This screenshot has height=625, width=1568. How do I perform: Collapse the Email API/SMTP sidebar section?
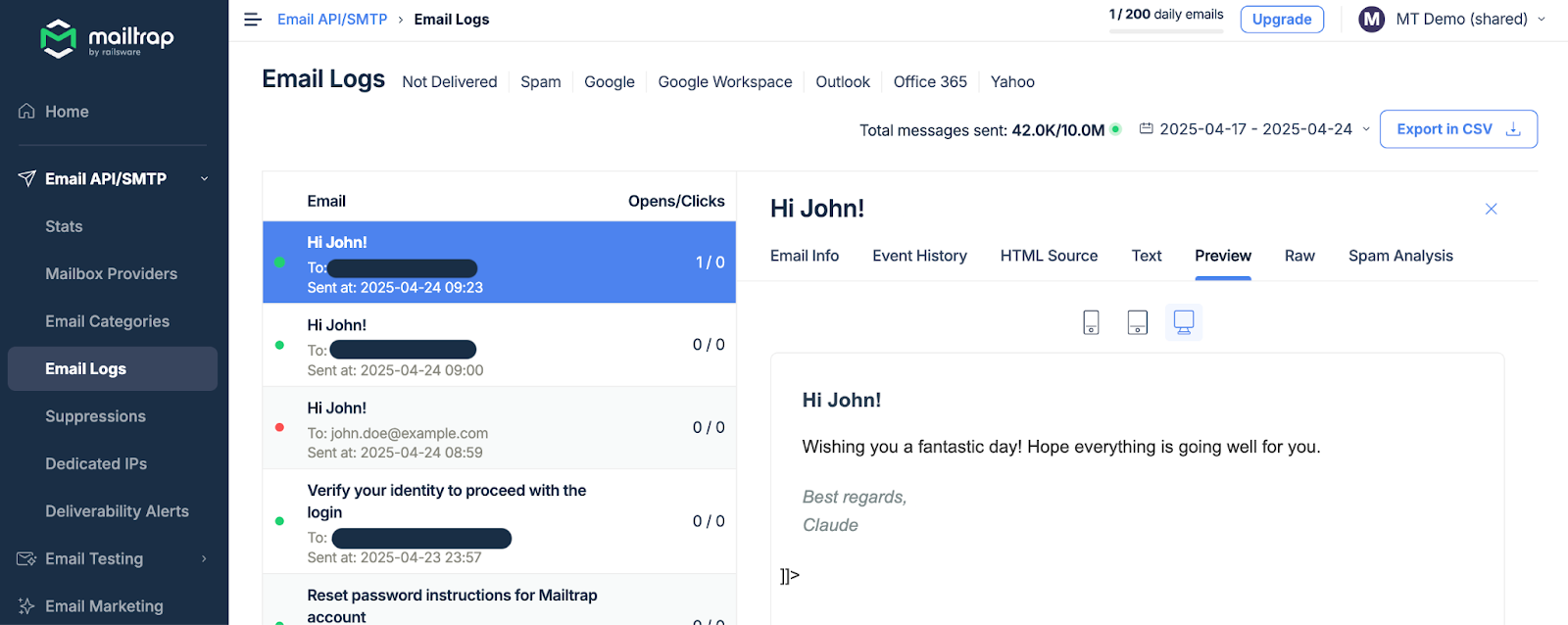tap(204, 179)
